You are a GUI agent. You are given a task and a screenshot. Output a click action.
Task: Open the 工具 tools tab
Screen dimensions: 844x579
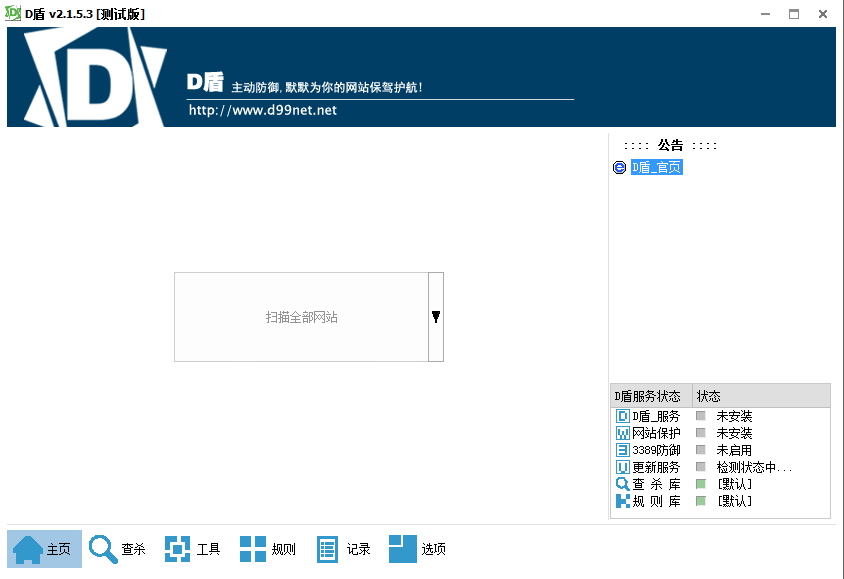[x=193, y=549]
